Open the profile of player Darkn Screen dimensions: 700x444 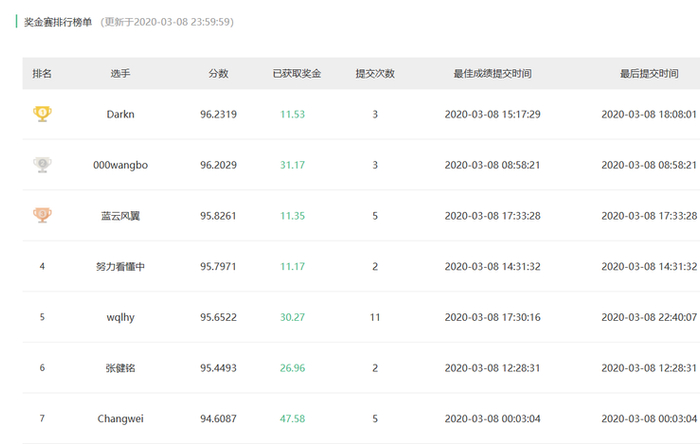[x=120, y=115]
